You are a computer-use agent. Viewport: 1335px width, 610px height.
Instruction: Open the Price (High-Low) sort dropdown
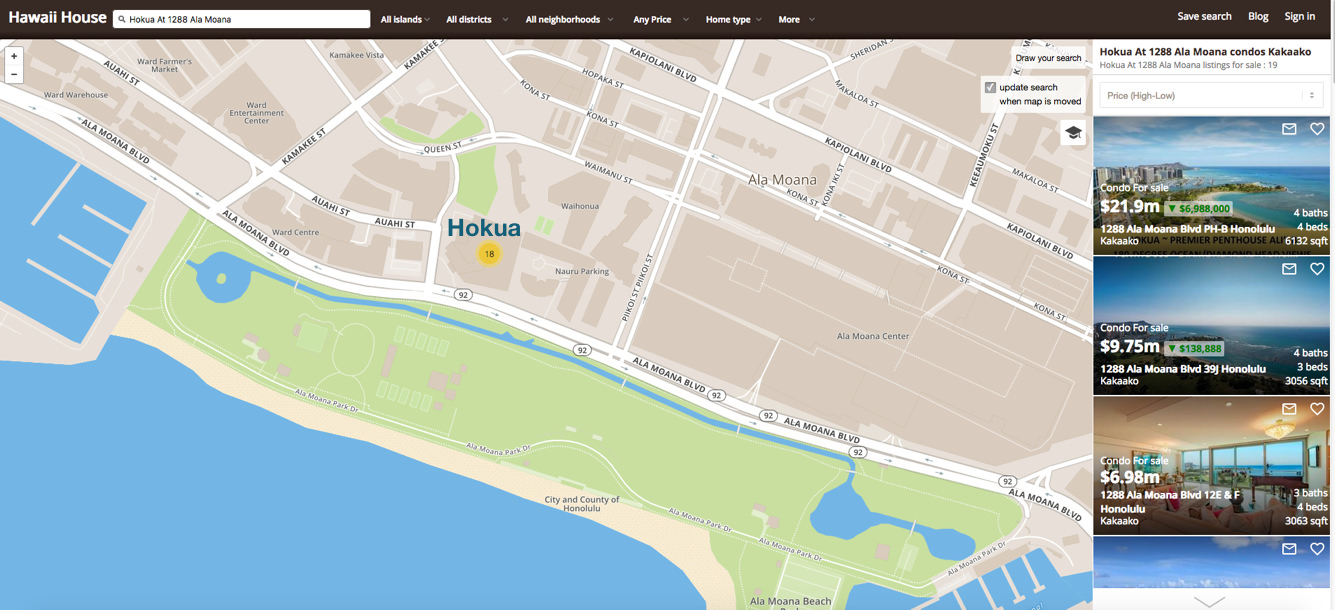(x=1211, y=96)
